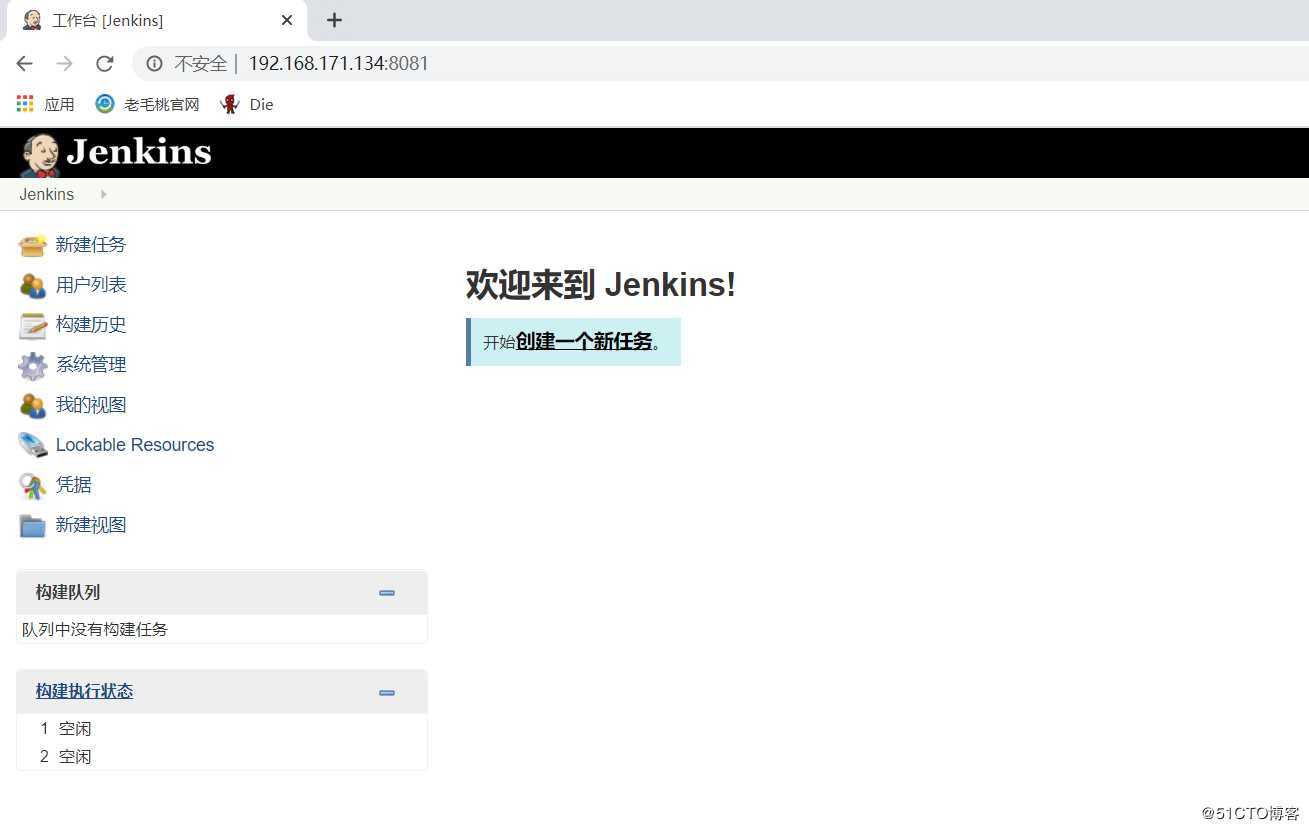
Task: Open a new browser tab with plus
Action: click(x=334, y=20)
